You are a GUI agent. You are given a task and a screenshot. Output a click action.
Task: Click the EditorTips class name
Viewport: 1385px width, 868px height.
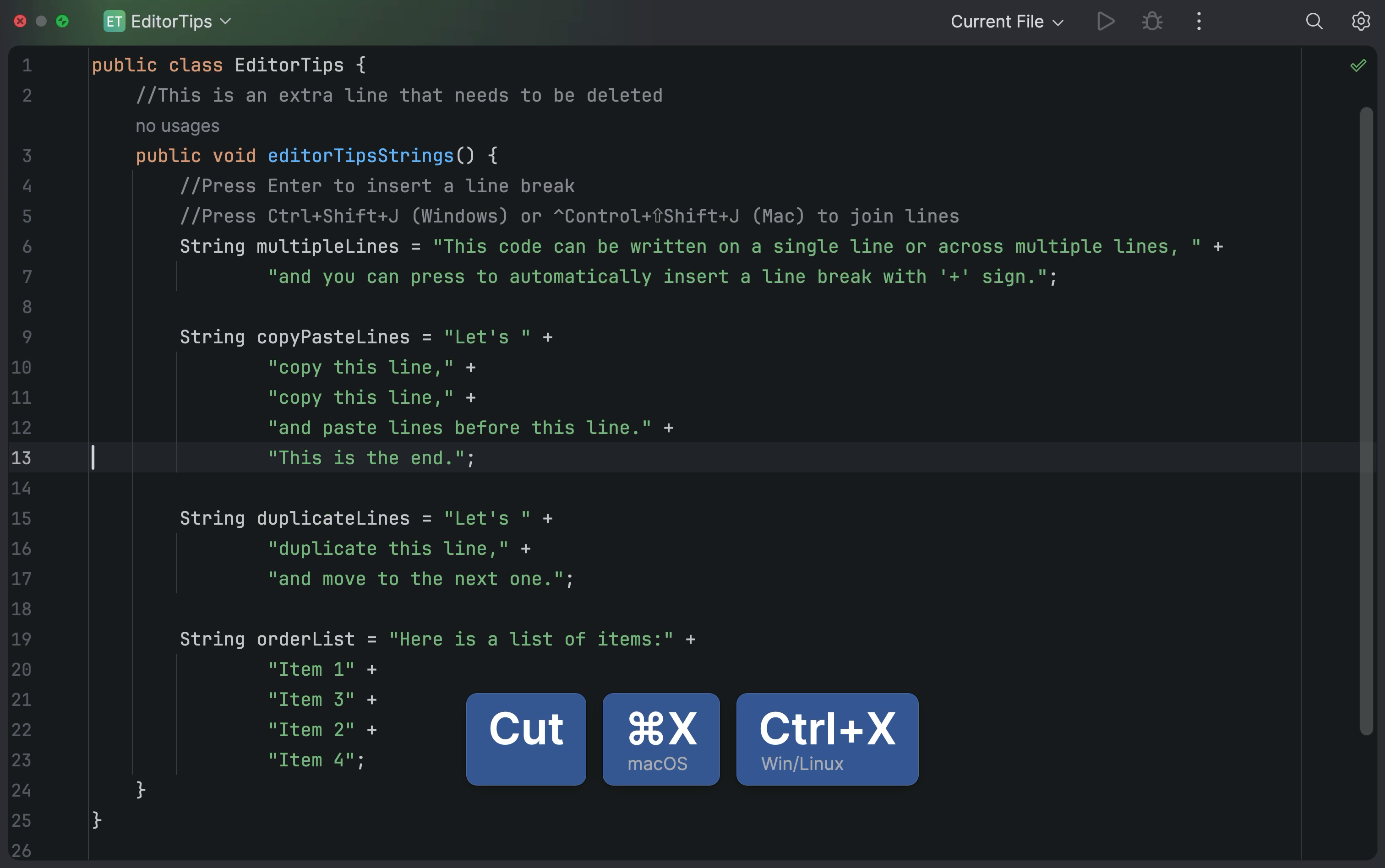point(289,65)
